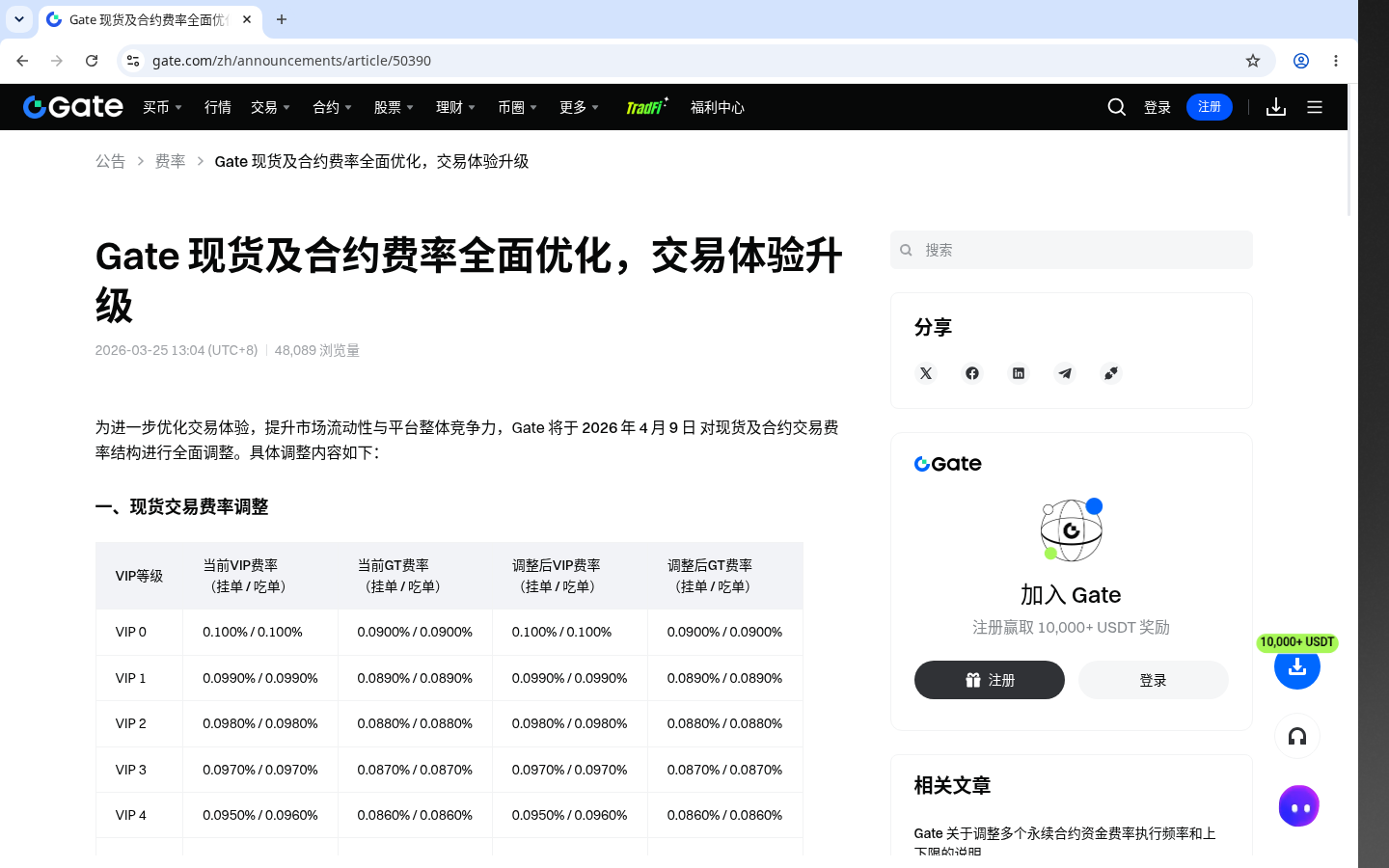Click the 搜索 input field
The image size is (1389, 868).
click(x=1072, y=250)
